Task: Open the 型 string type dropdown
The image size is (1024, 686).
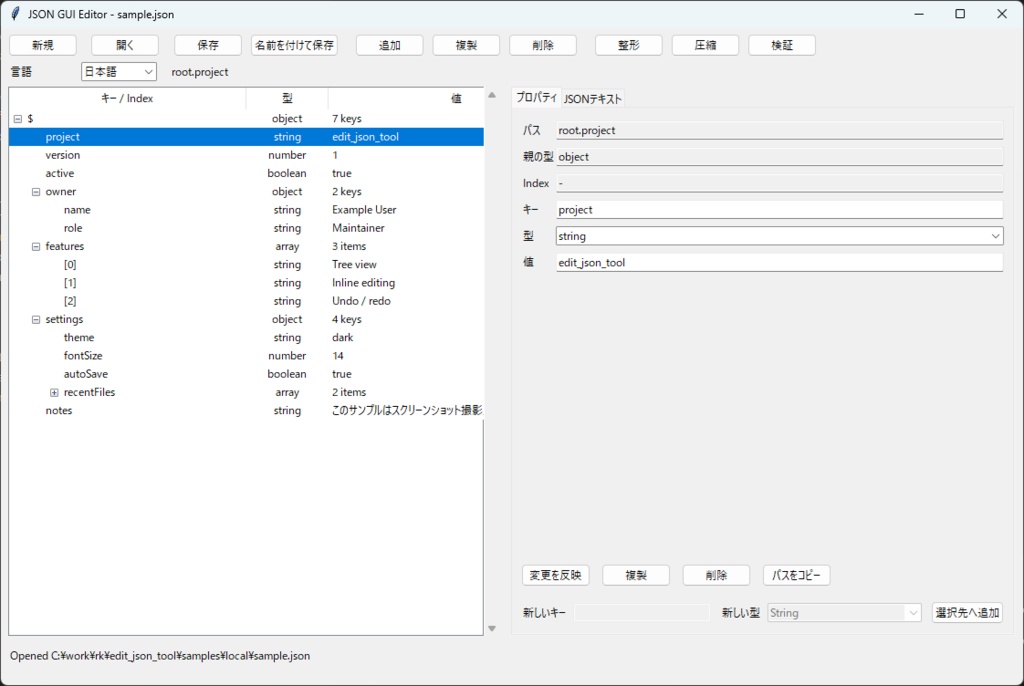Action: [779, 236]
